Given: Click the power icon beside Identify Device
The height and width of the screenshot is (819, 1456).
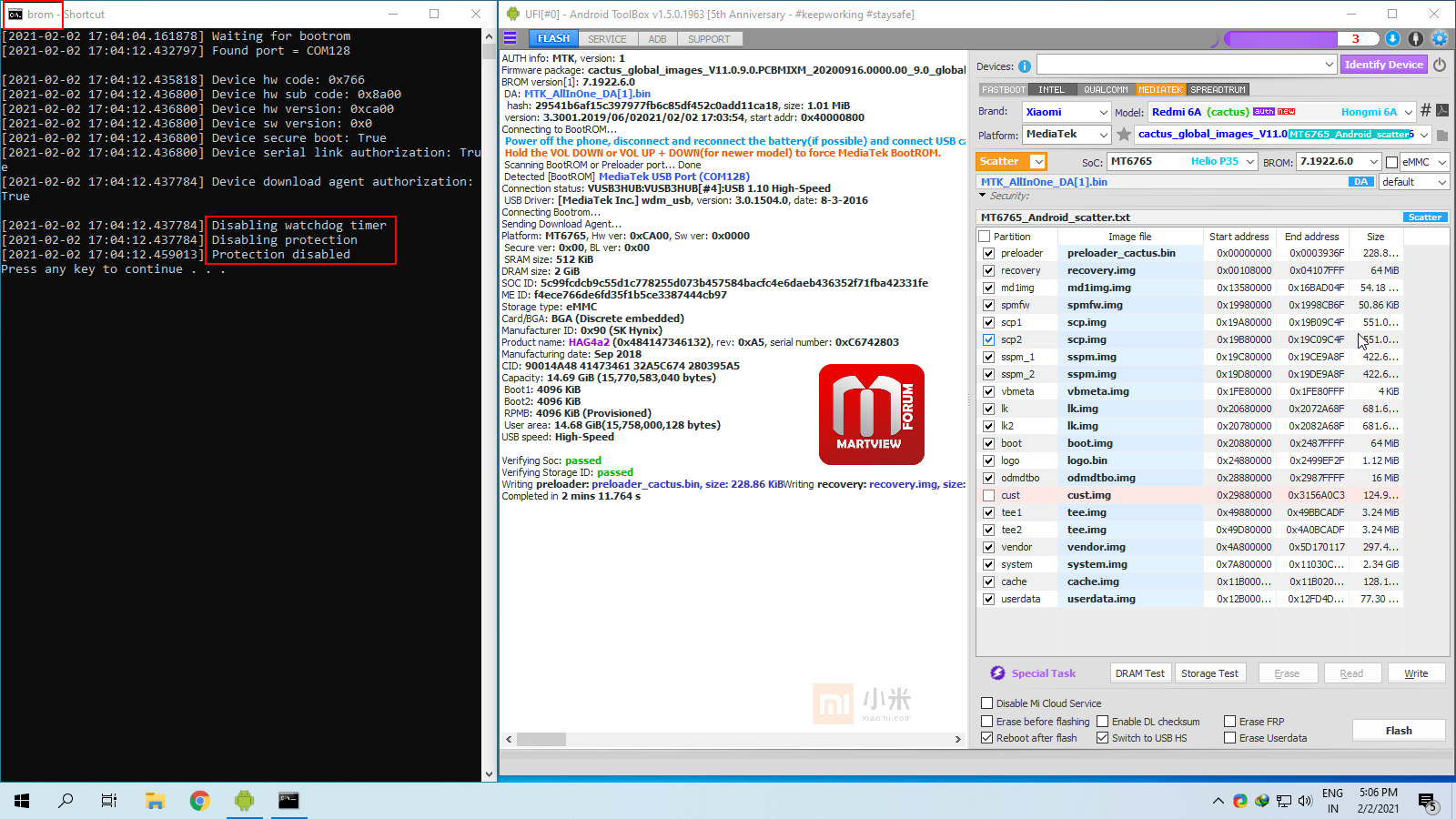Looking at the screenshot, I should point(1440,65).
